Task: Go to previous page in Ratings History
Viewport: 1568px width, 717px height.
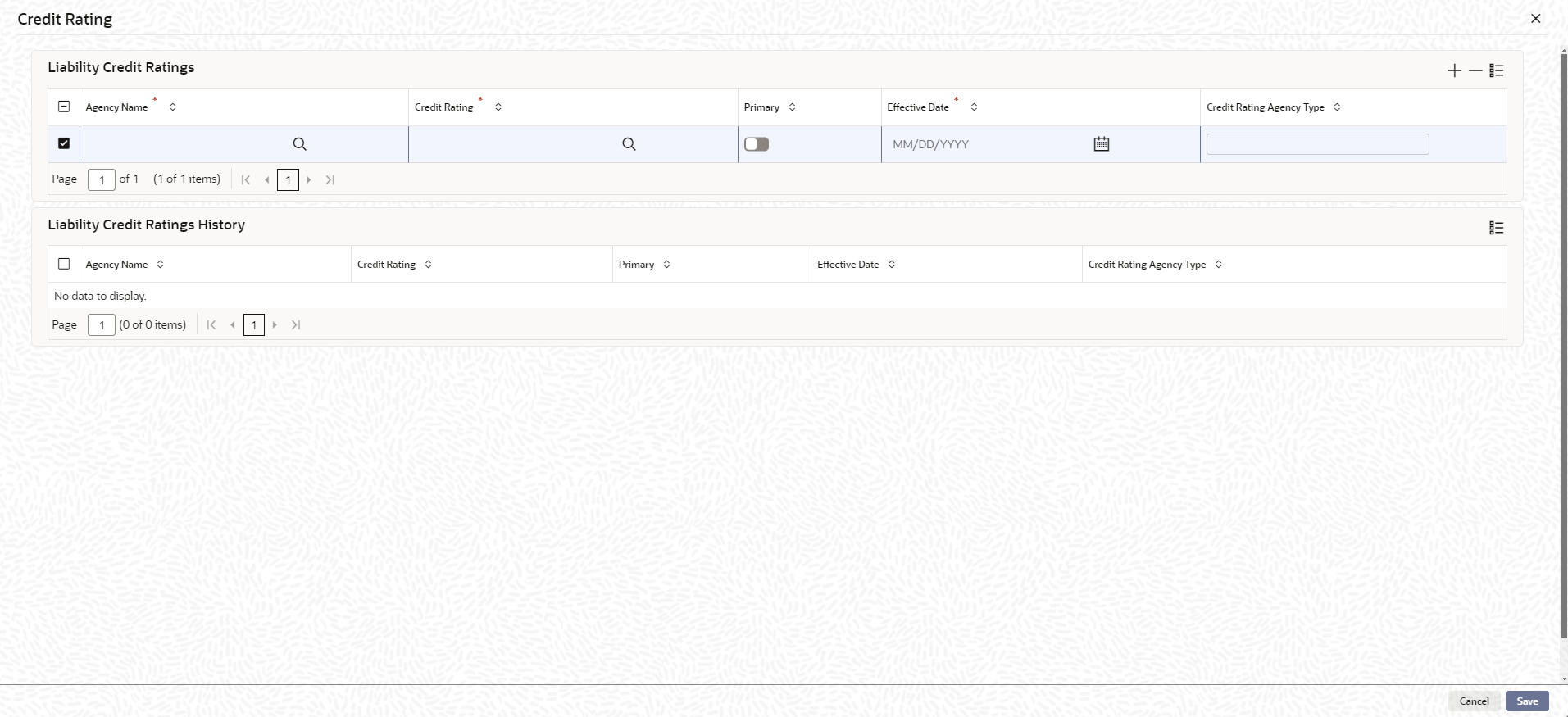Action: coord(232,325)
